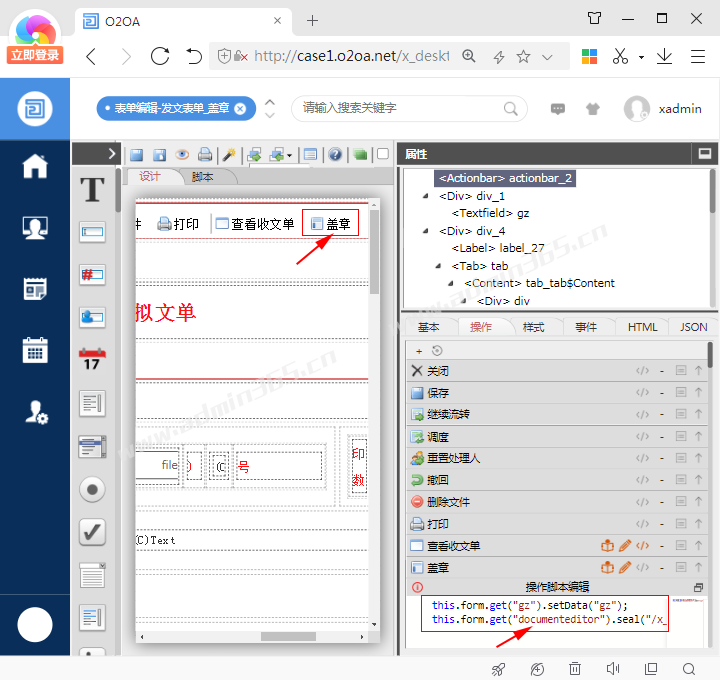
Task: Reload the page with browser refresh
Action: [160, 56]
